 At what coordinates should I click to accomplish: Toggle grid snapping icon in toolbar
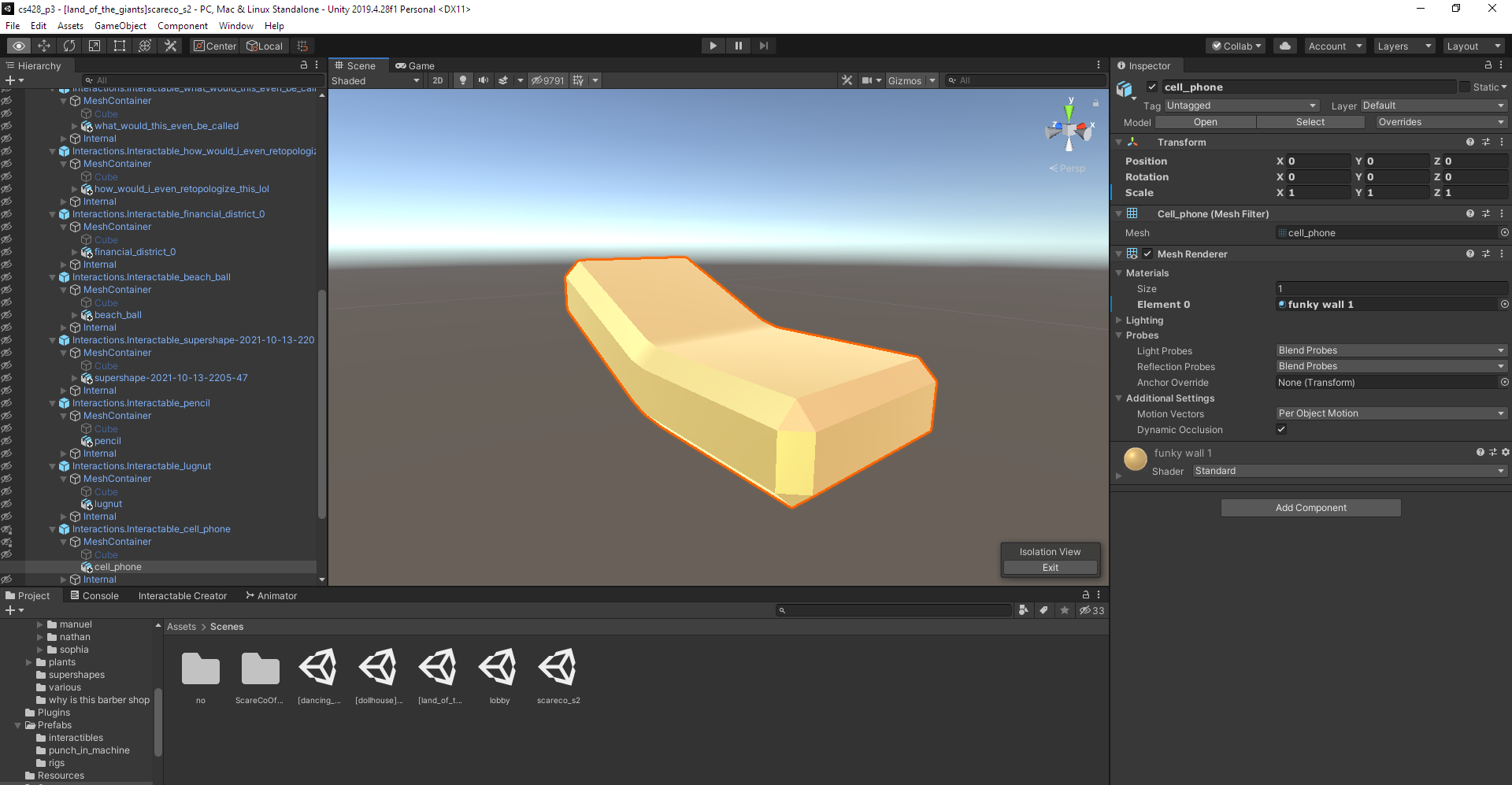click(x=302, y=46)
